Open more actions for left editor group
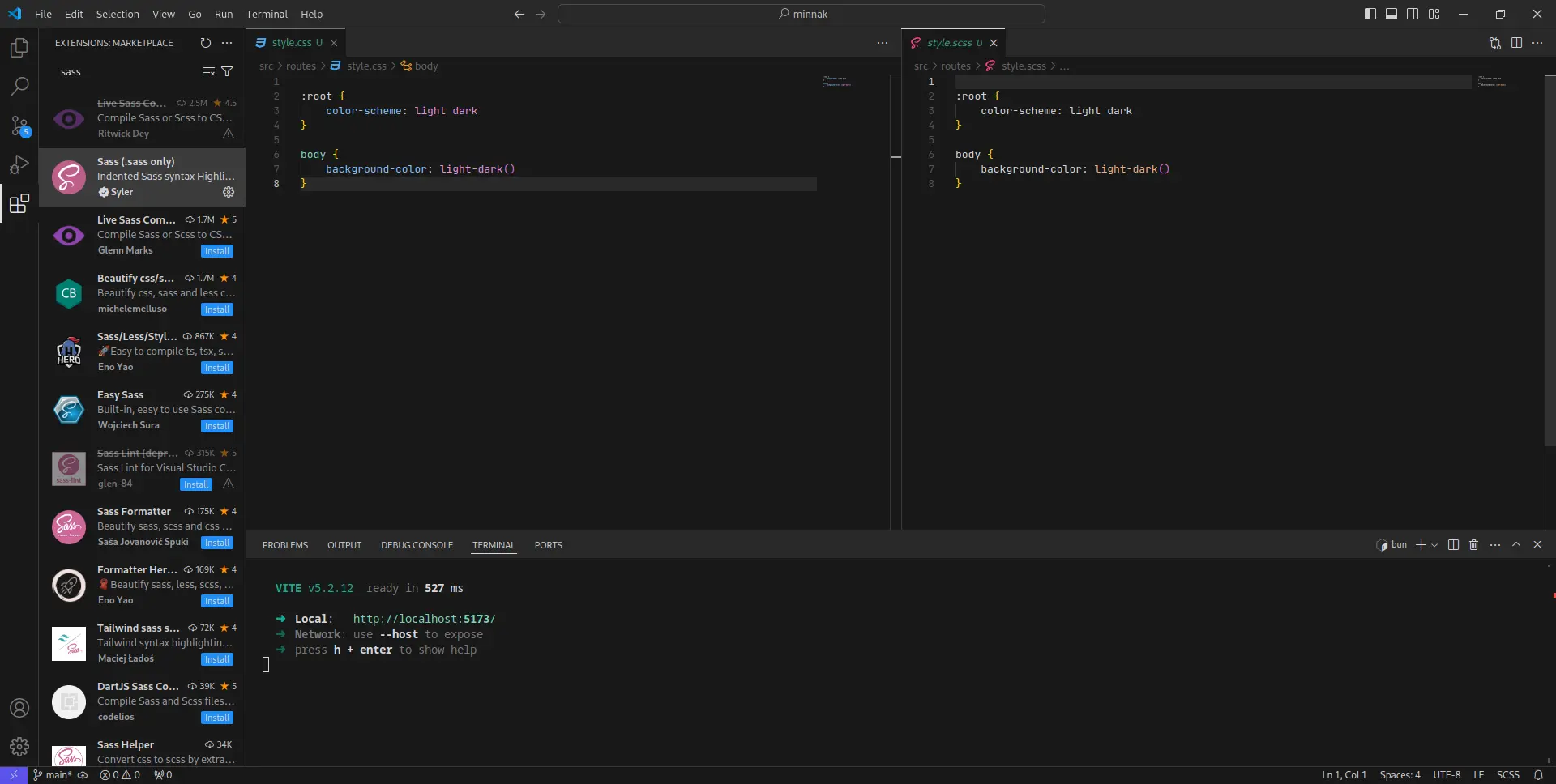 [x=883, y=43]
